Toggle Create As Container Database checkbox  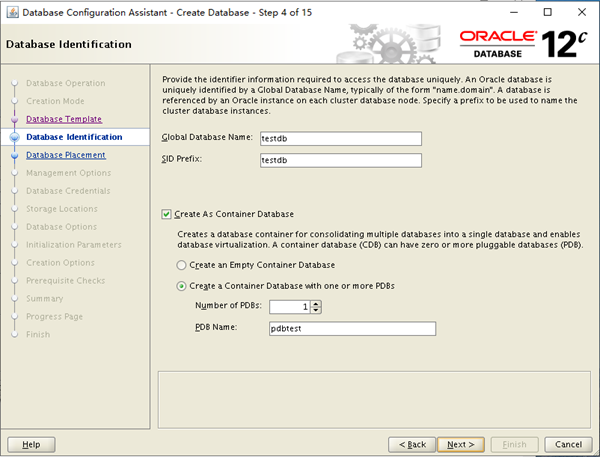point(166,214)
